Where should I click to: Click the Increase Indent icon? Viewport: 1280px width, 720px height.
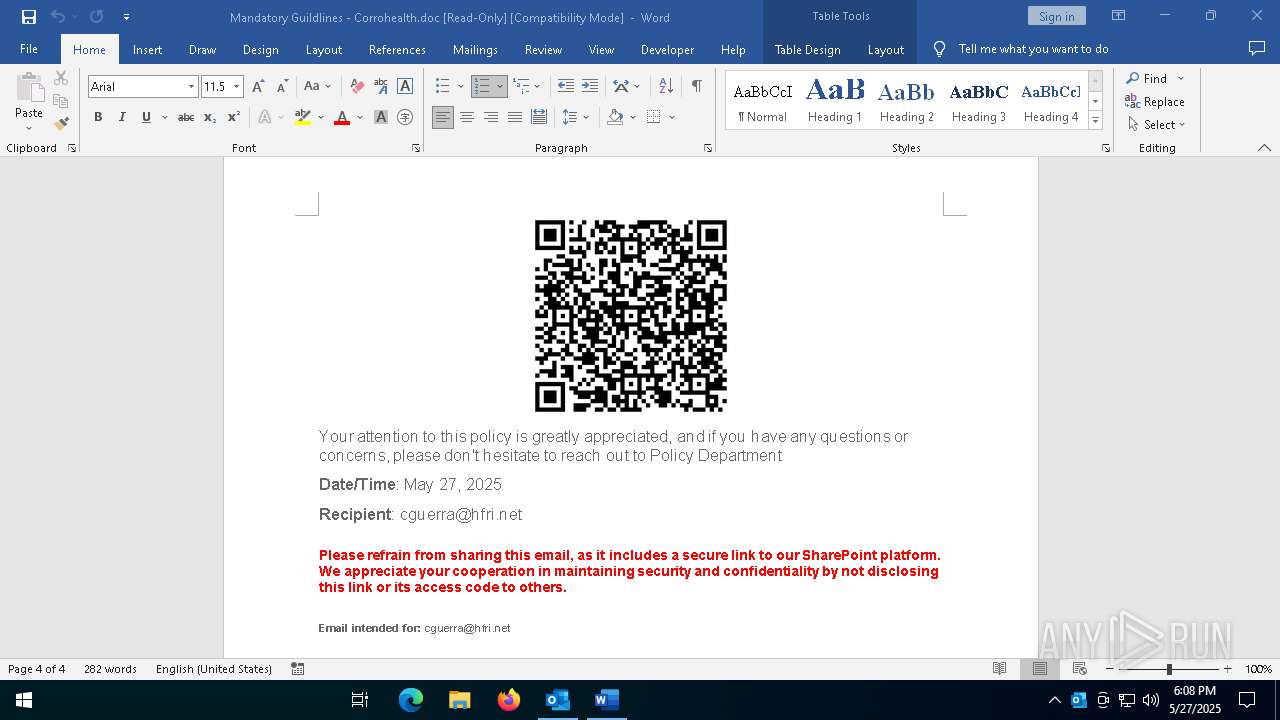590,87
